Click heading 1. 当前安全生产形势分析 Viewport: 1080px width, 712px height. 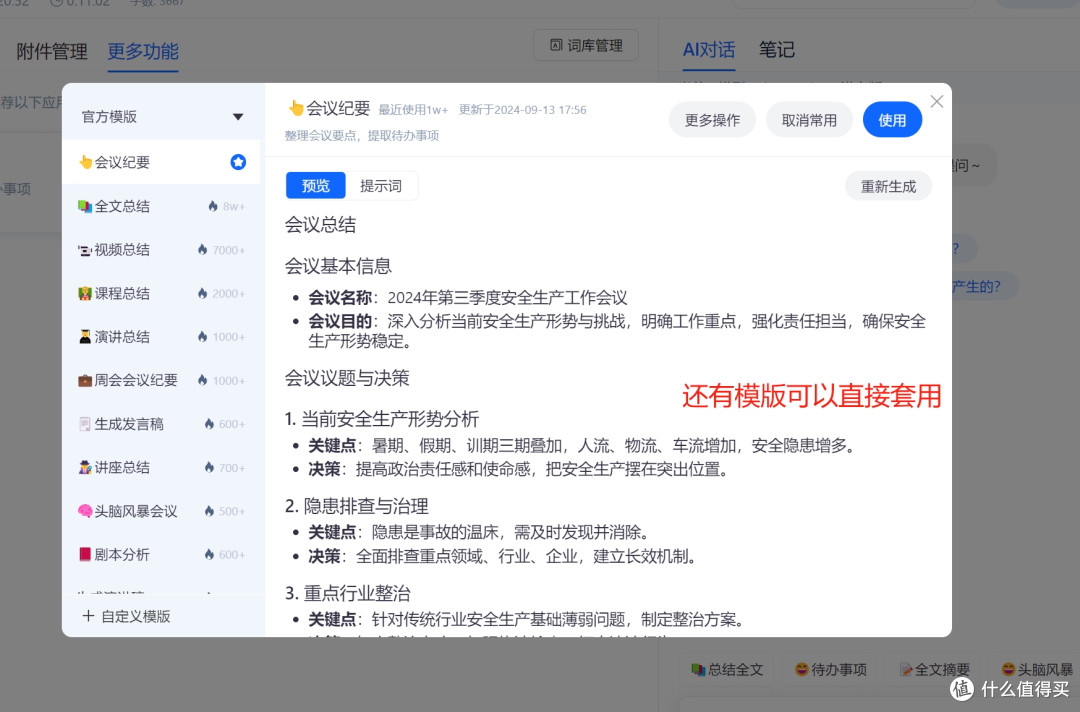[382, 419]
